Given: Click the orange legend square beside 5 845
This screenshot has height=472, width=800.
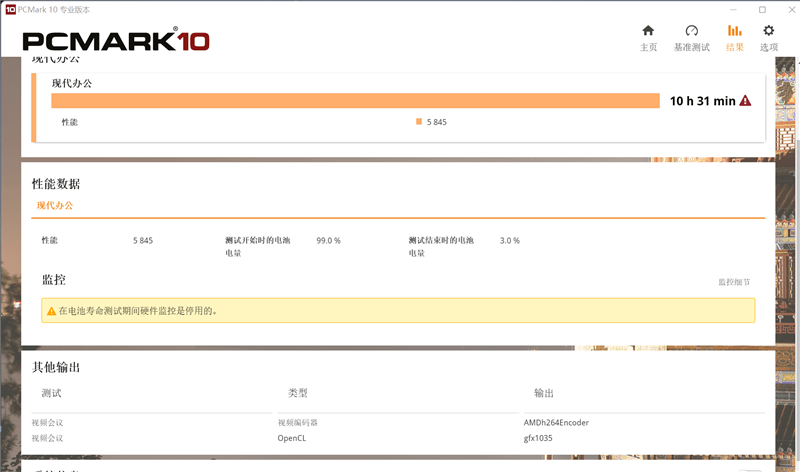Looking at the screenshot, I should [x=419, y=121].
